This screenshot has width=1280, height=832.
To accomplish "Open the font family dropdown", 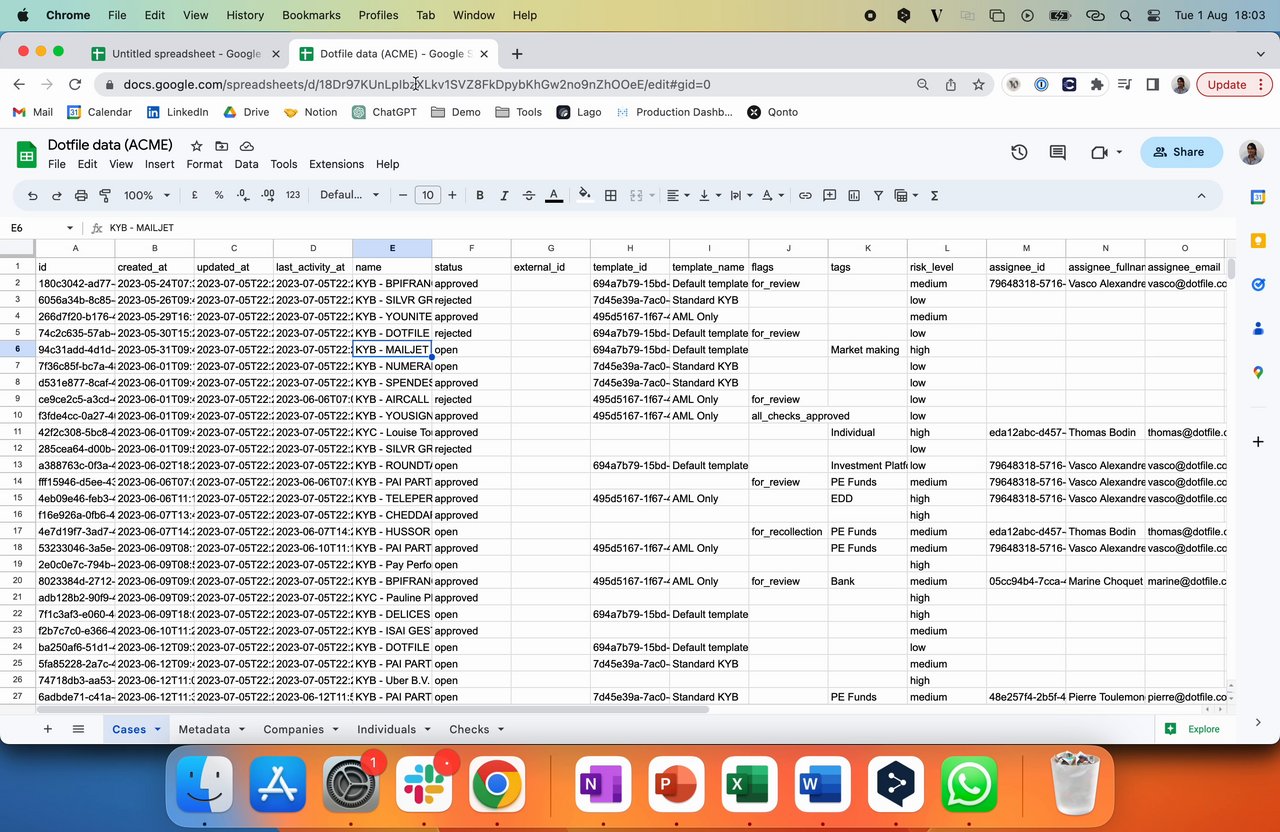I will click(350, 196).
